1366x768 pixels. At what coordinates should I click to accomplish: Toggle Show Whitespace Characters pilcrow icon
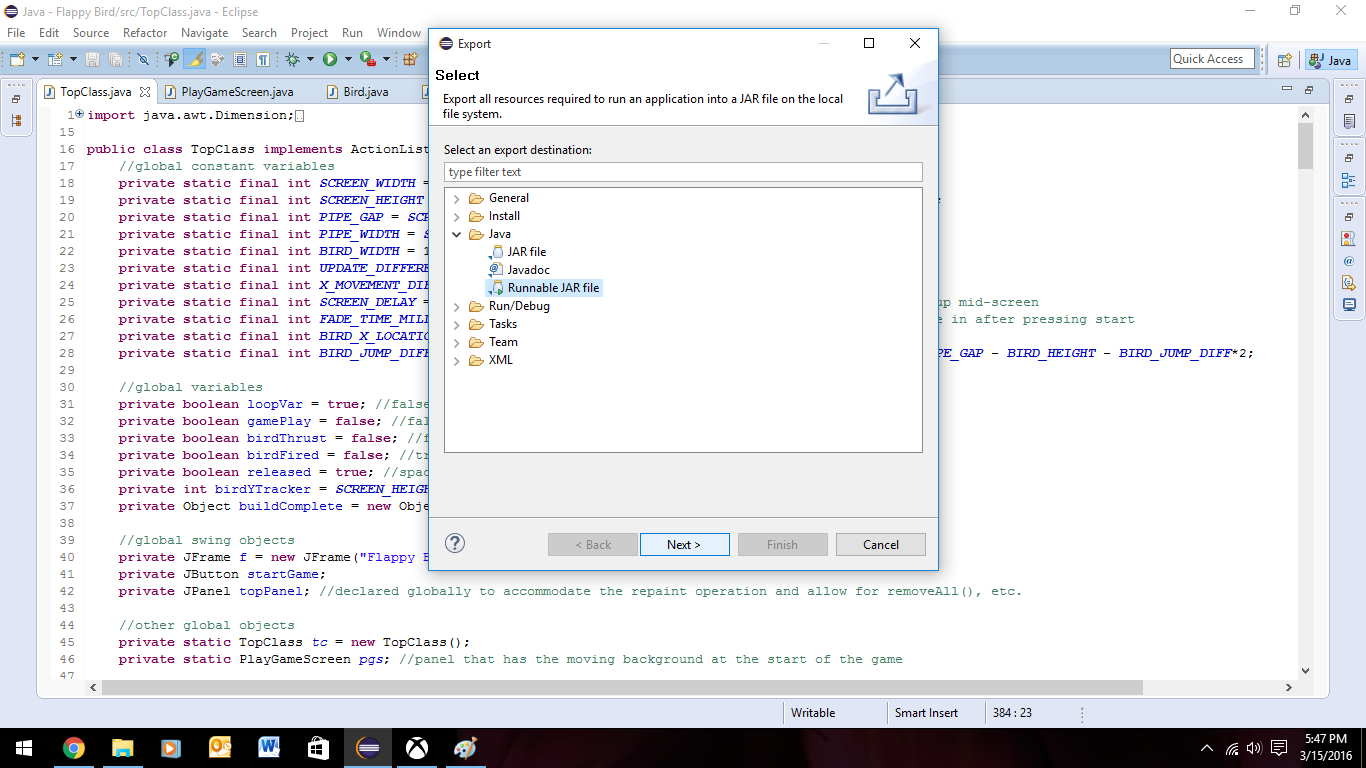[262, 60]
